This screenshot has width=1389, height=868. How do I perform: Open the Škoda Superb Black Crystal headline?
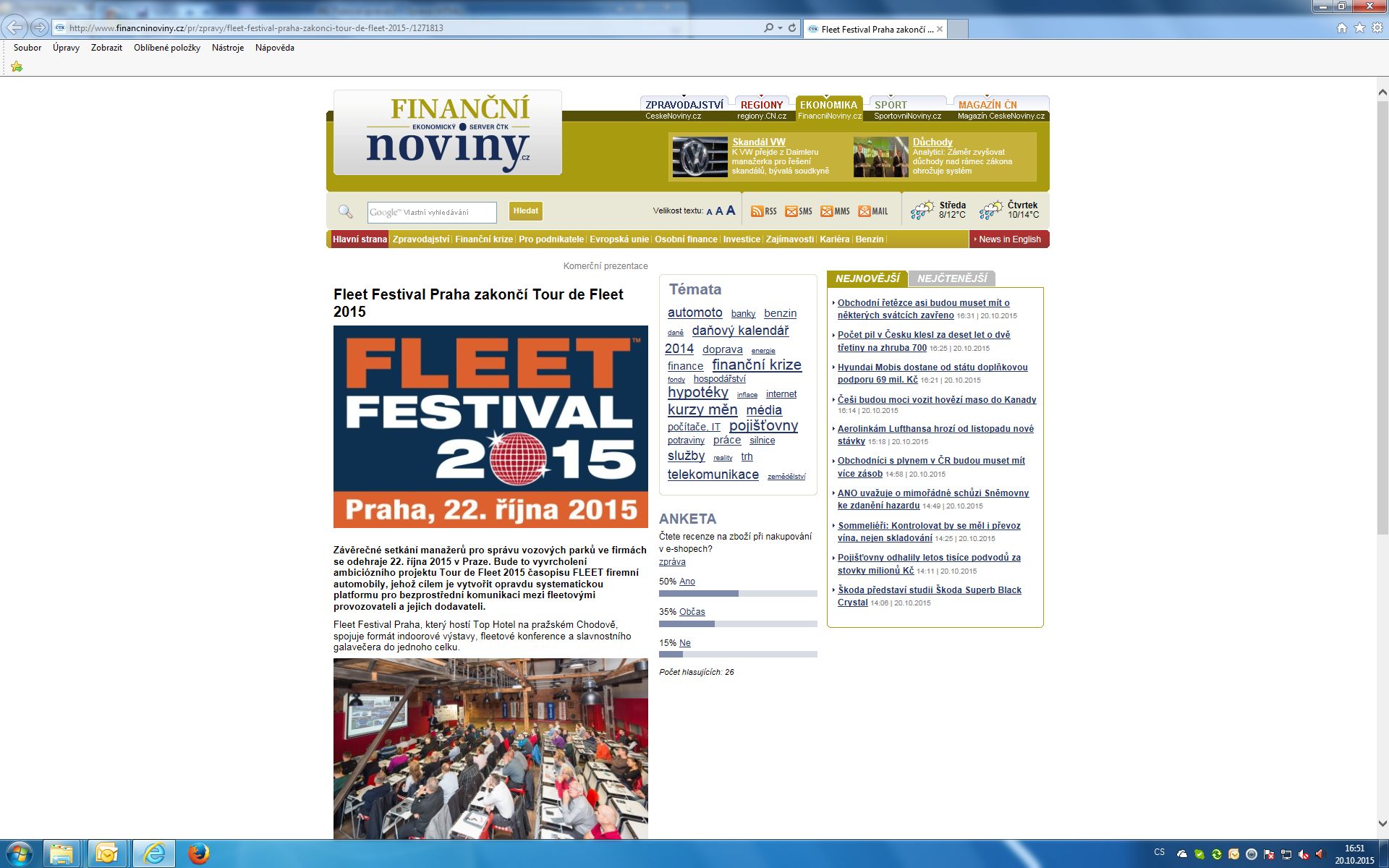pyautogui.click(x=930, y=596)
